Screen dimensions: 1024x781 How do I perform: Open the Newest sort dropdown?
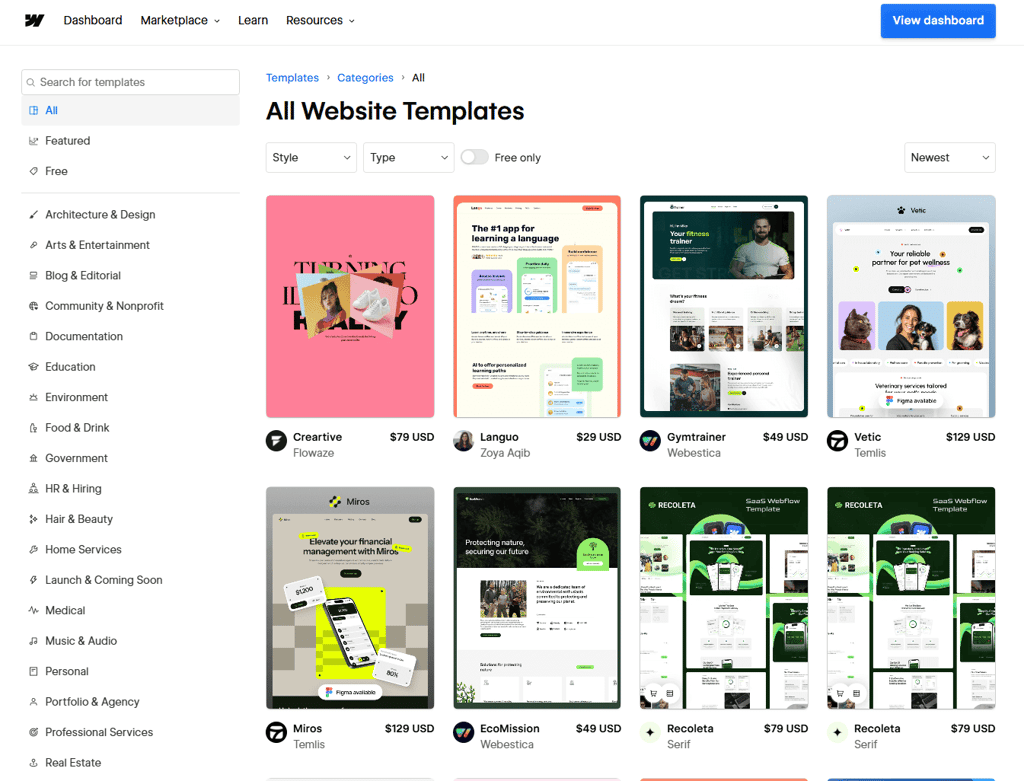[x=950, y=157]
